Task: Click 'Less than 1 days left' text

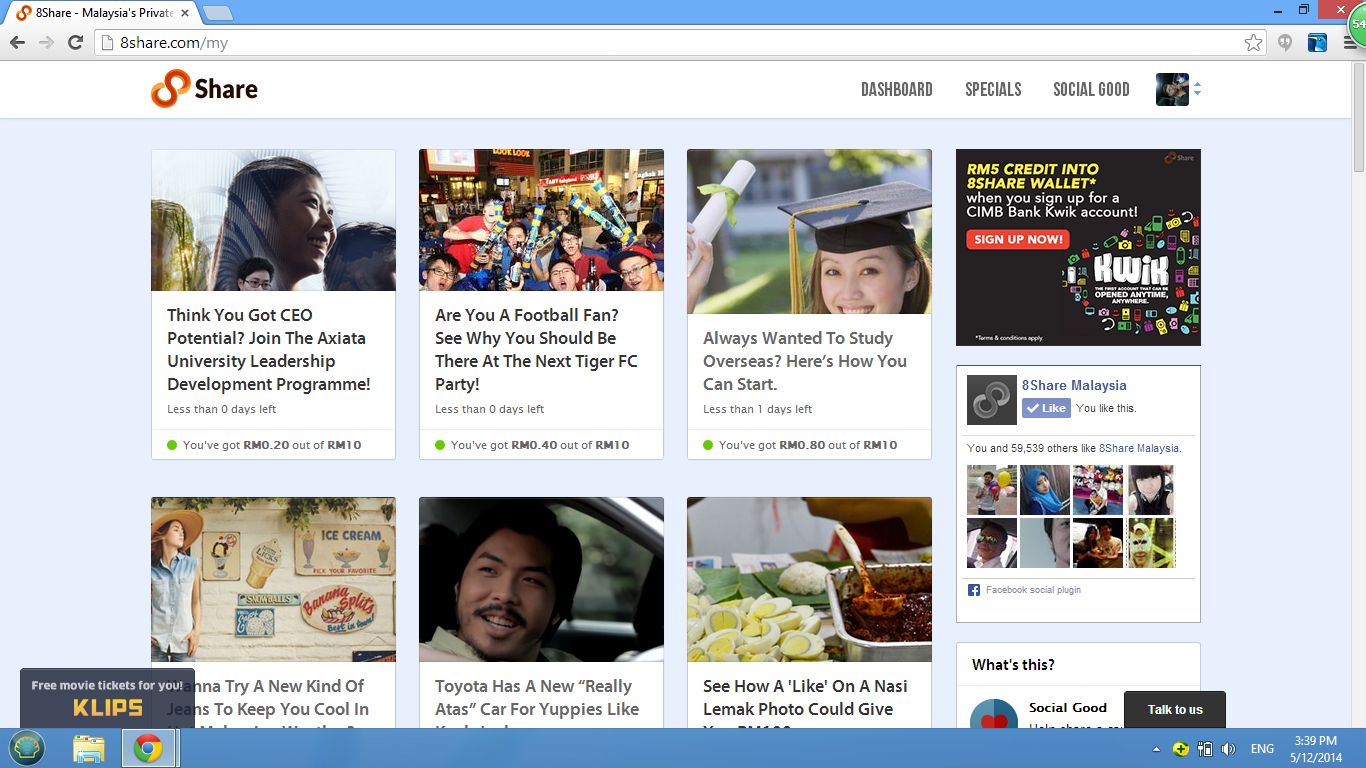Action: 757,409
